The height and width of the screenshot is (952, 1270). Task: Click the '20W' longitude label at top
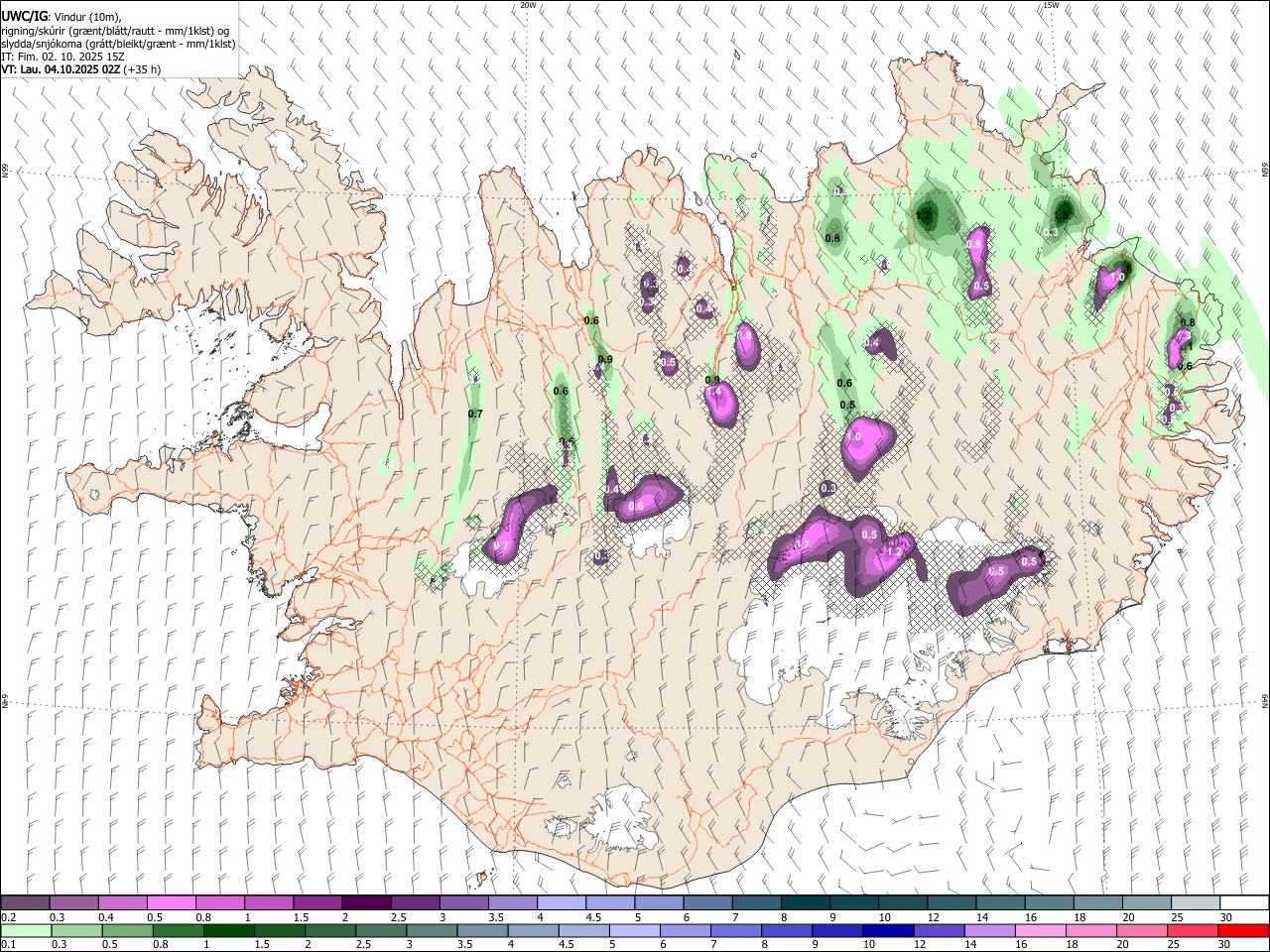pos(528,5)
